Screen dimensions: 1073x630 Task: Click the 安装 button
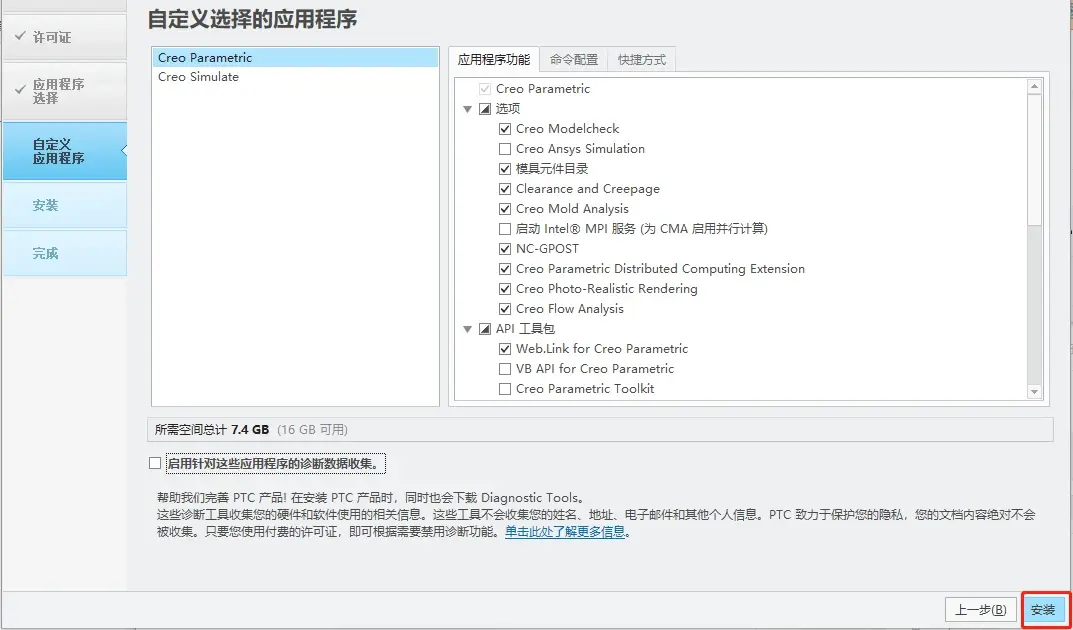1044,609
